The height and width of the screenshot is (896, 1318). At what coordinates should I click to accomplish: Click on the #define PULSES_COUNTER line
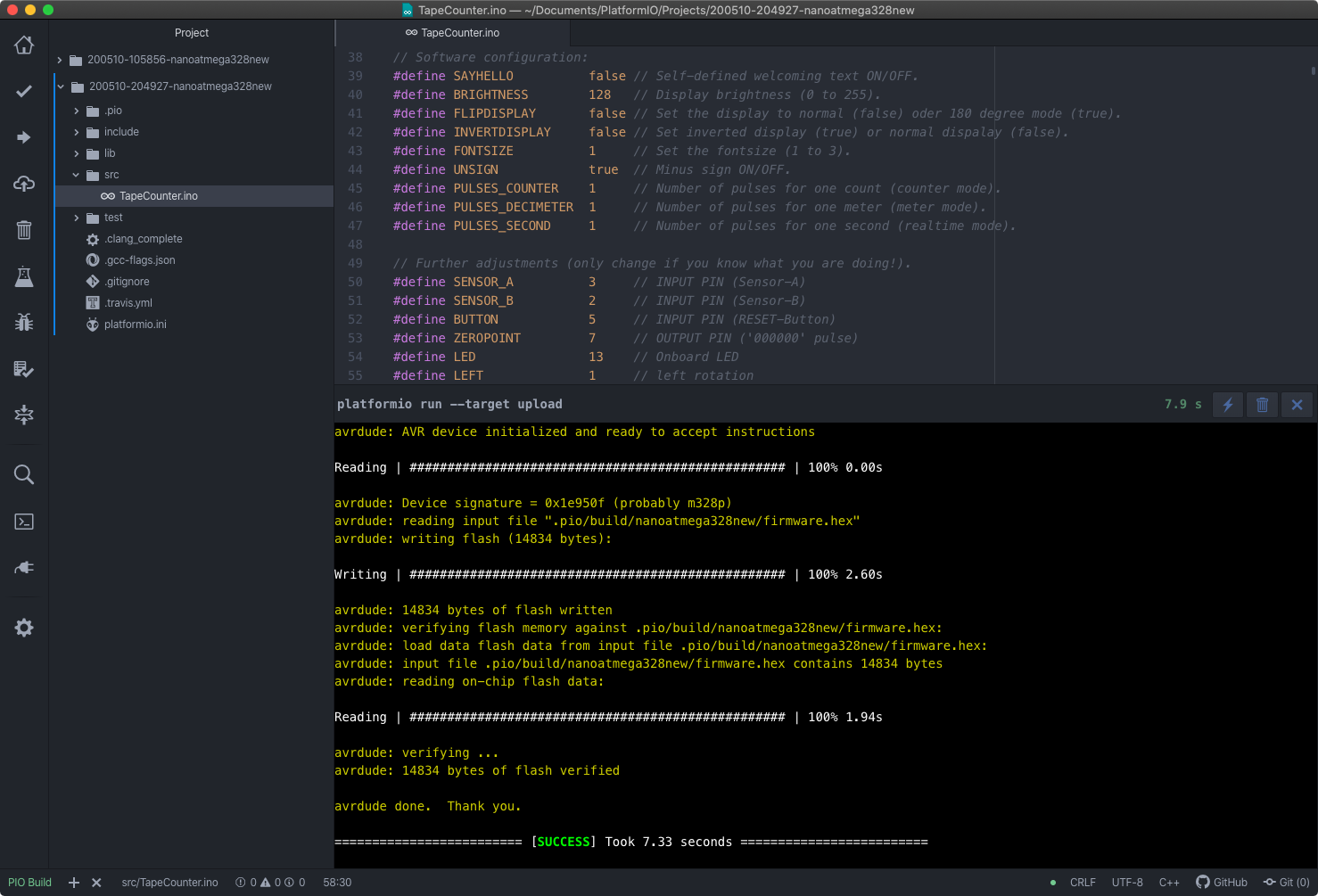point(696,188)
